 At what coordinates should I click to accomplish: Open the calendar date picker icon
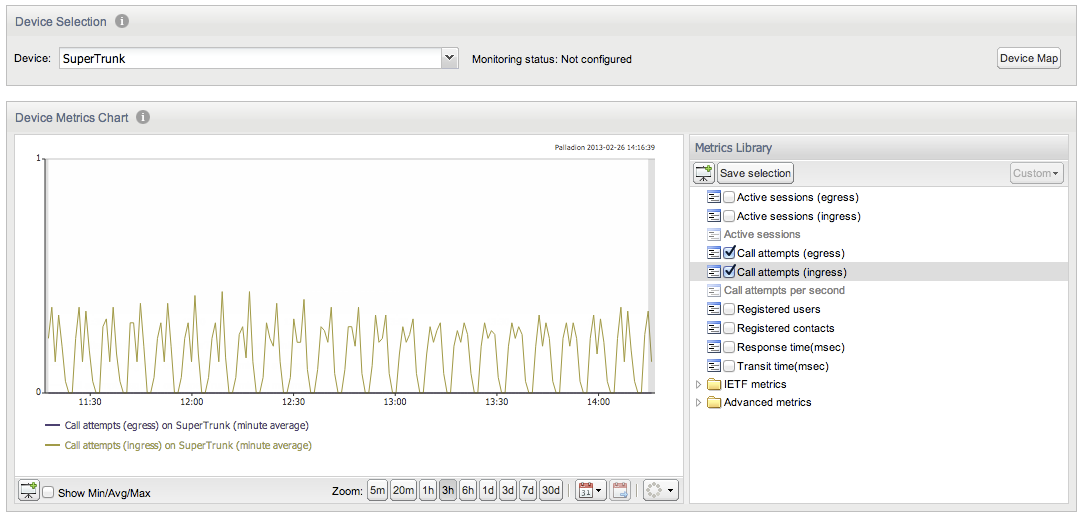point(590,491)
